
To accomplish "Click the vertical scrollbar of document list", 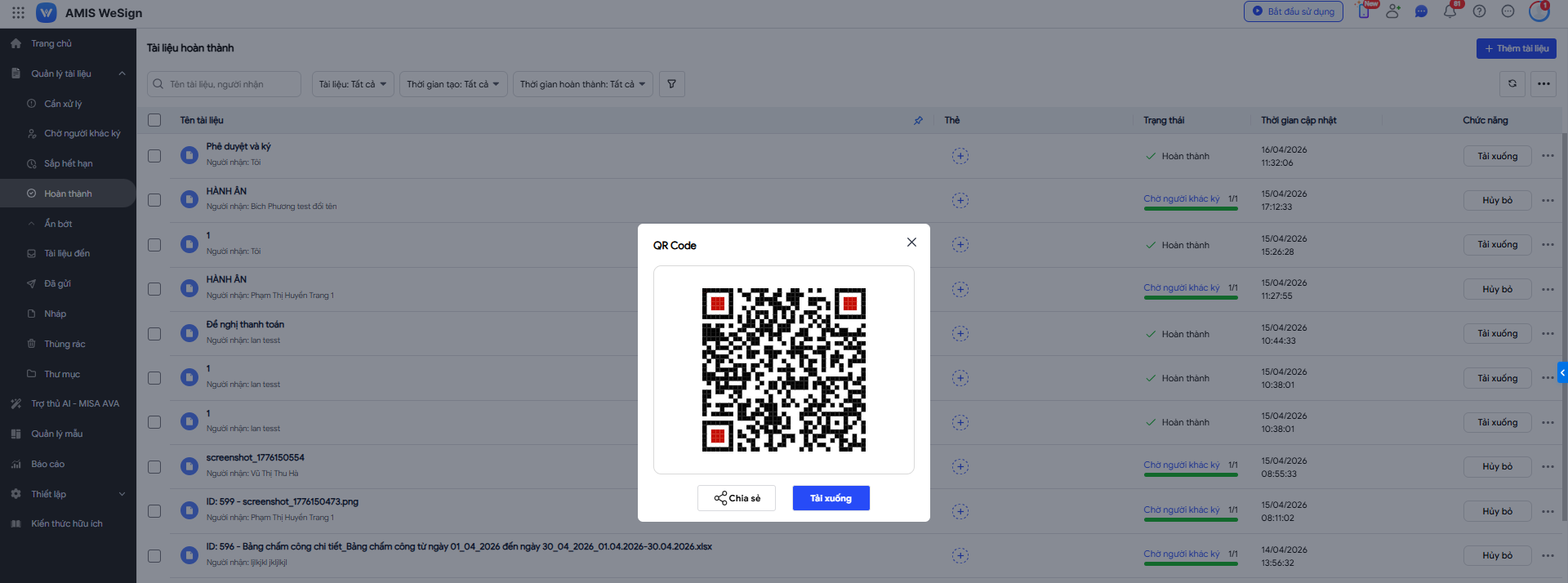I will (1564, 327).
